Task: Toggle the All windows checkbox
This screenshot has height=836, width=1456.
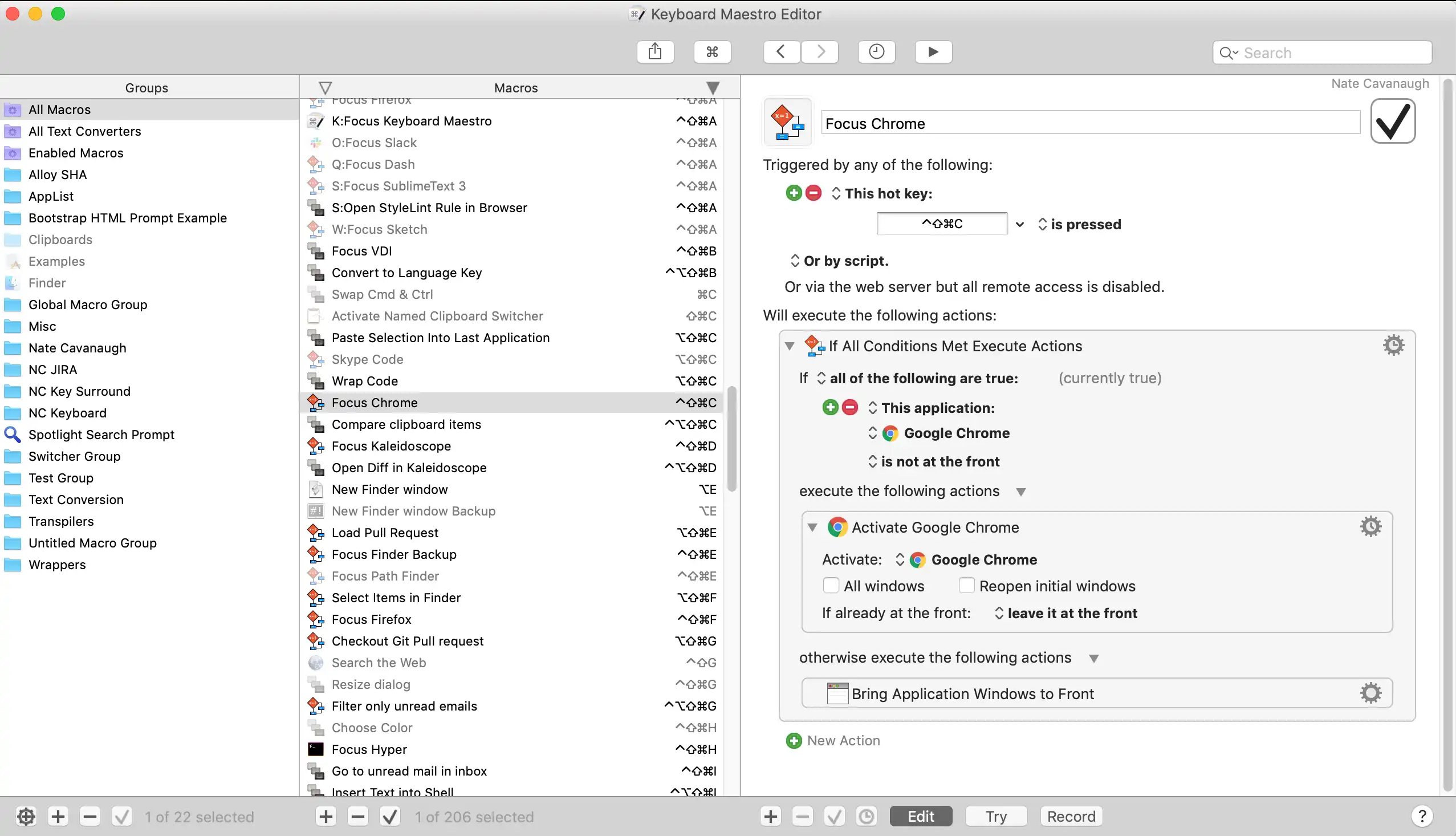Action: coord(831,585)
